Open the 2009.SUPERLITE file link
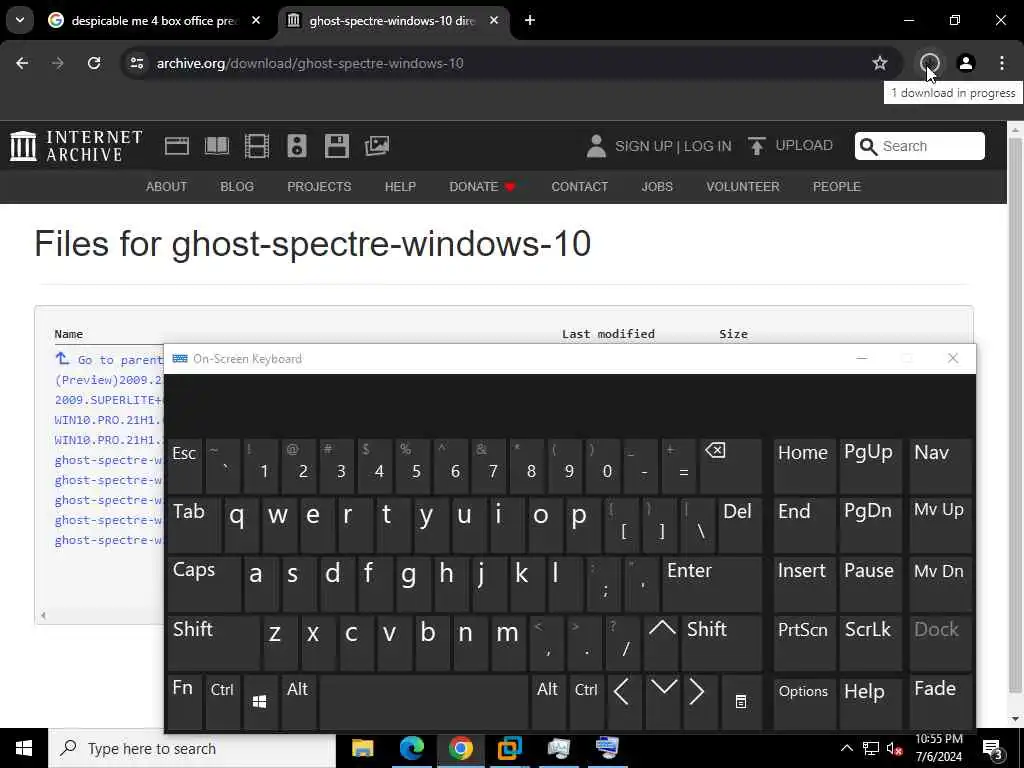 [108, 400]
